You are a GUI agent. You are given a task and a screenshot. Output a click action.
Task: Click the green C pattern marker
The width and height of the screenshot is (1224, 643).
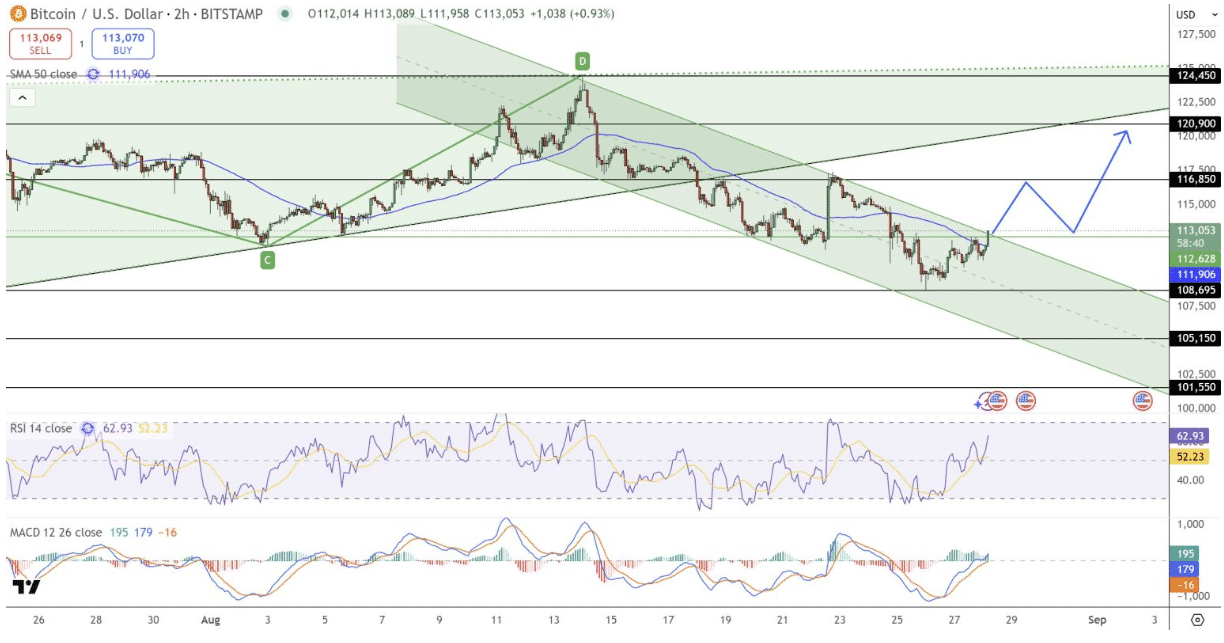pyautogui.click(x=267, y=260)
